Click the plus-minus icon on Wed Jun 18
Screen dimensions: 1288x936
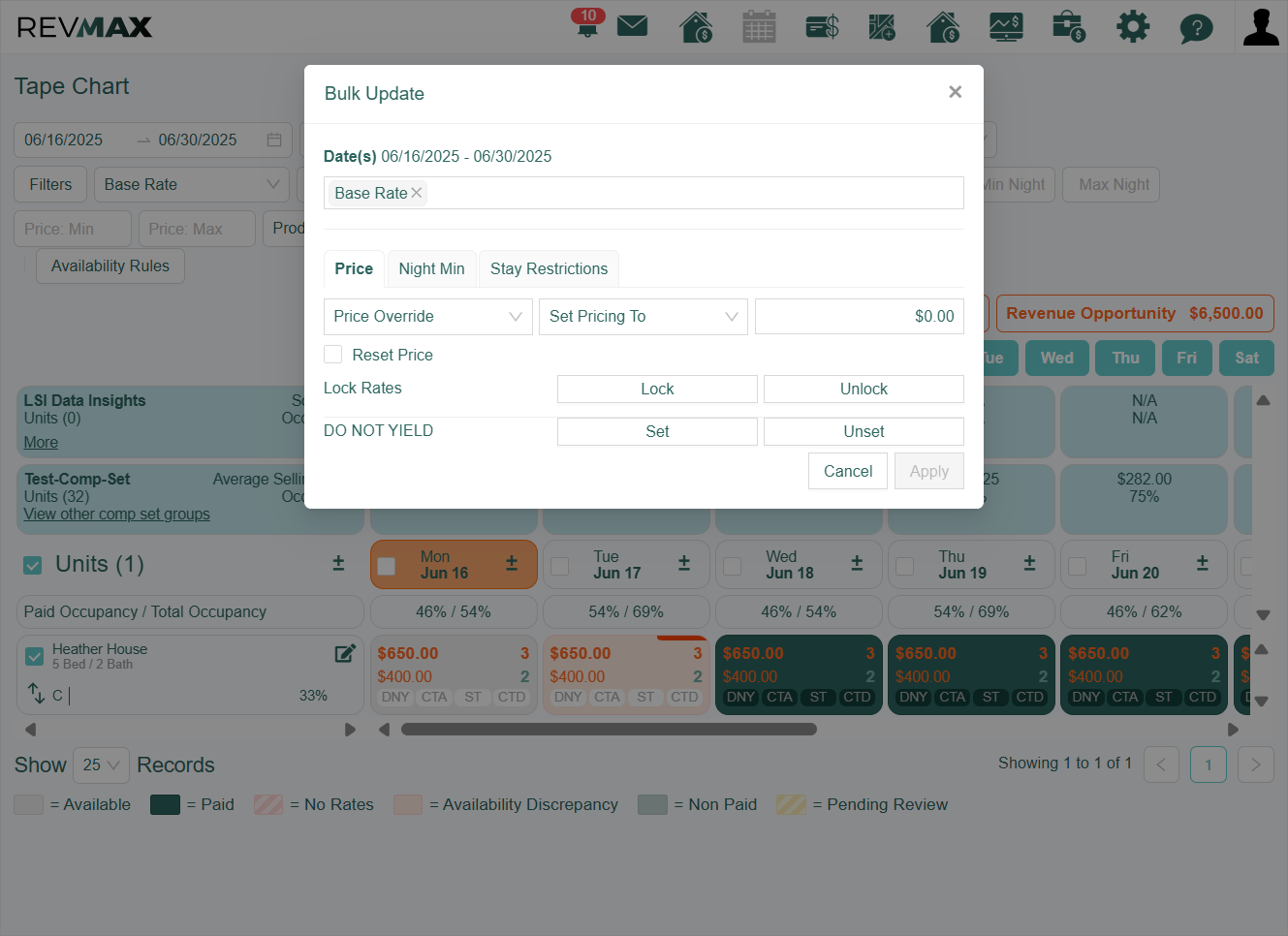tap(857, 563)
